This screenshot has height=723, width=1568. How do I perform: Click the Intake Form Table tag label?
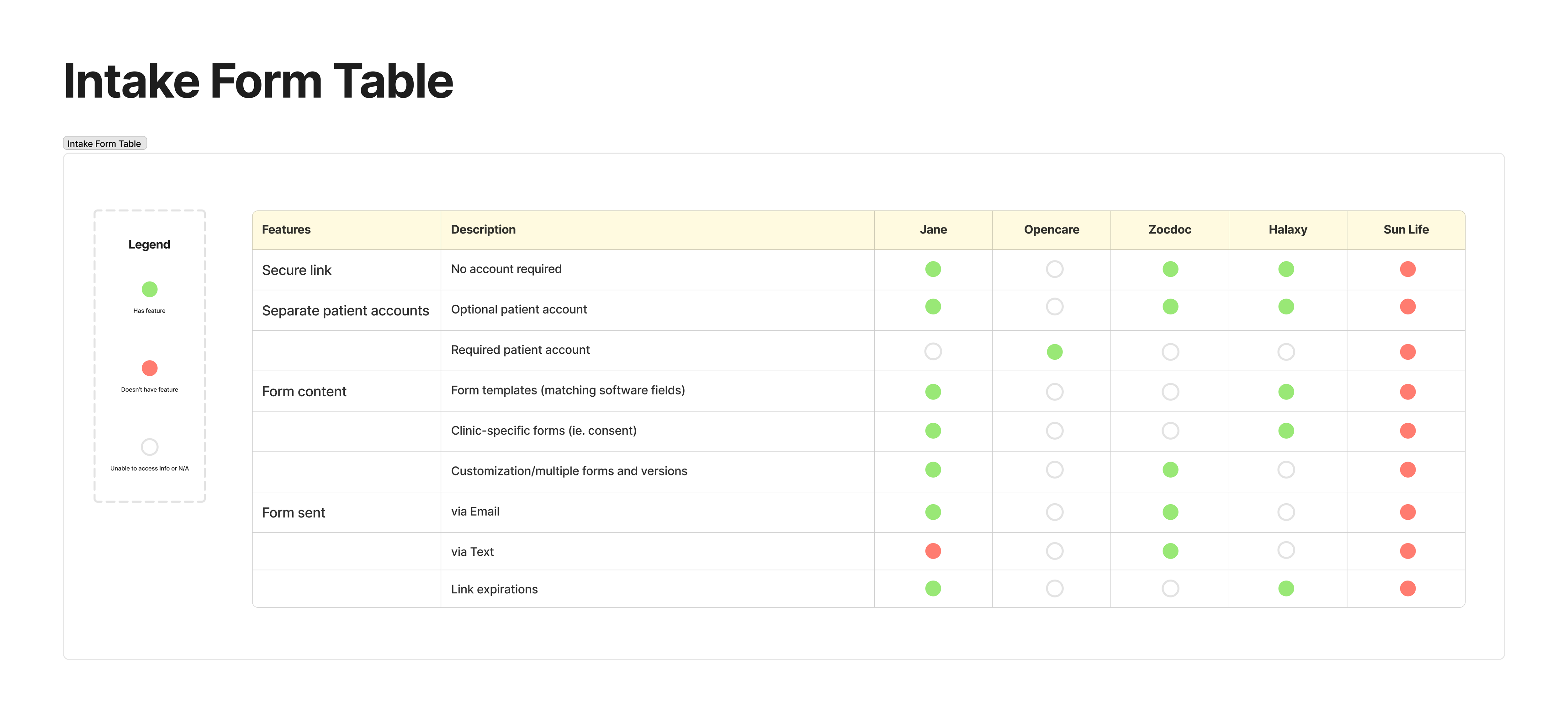(x=104, y=143)
